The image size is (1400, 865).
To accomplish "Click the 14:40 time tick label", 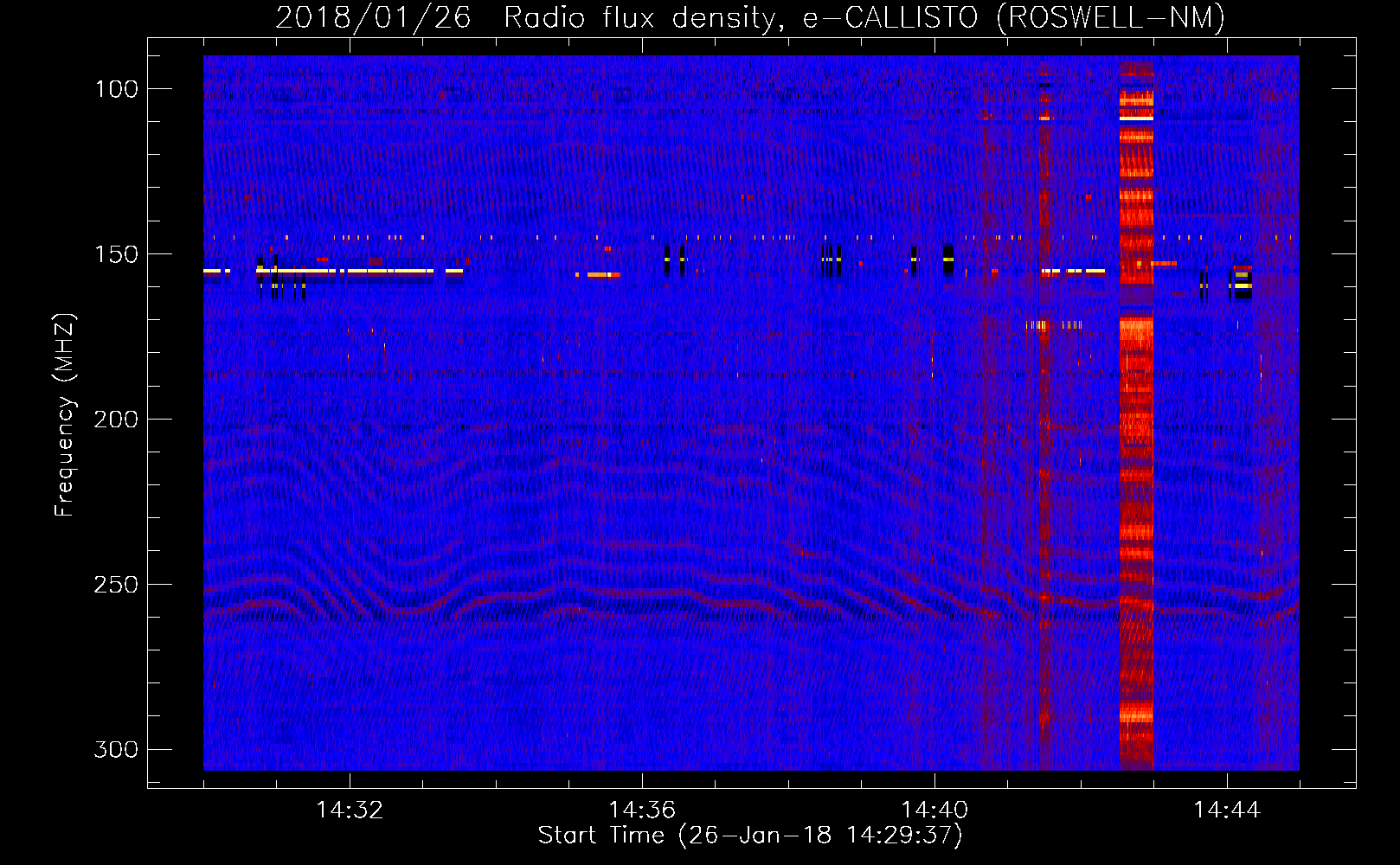I will coord(934,811).
